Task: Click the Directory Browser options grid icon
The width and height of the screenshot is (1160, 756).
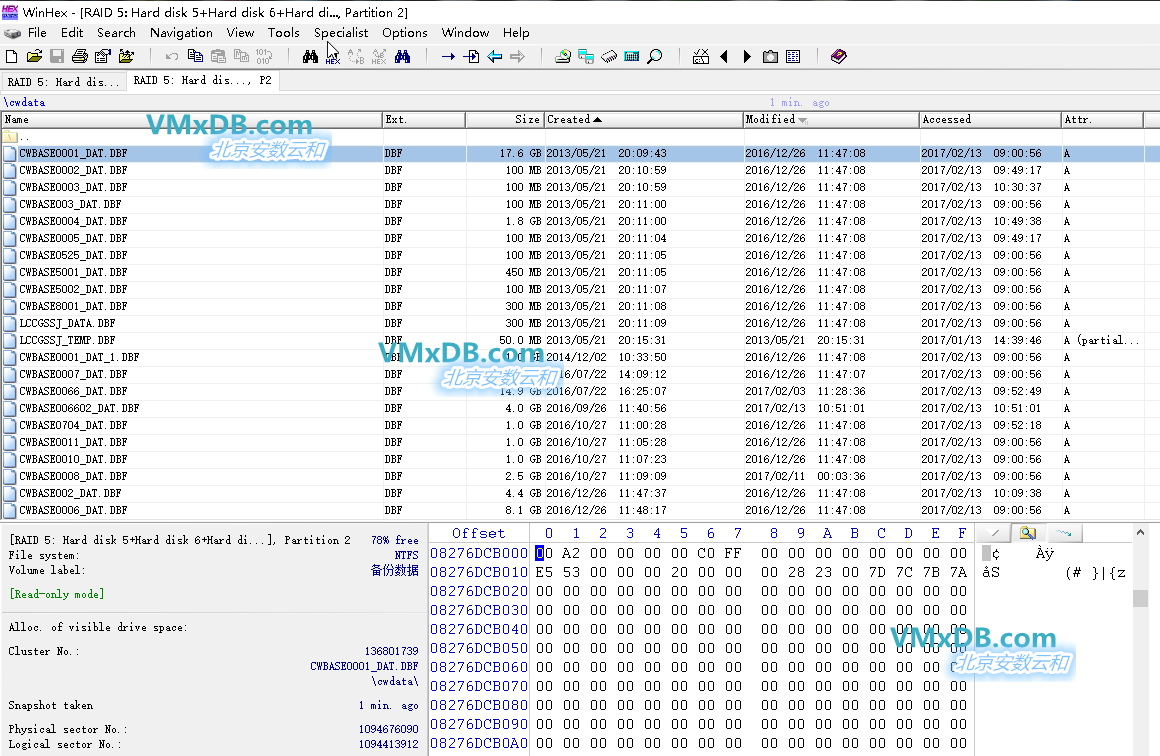Action: pos(793,56)
